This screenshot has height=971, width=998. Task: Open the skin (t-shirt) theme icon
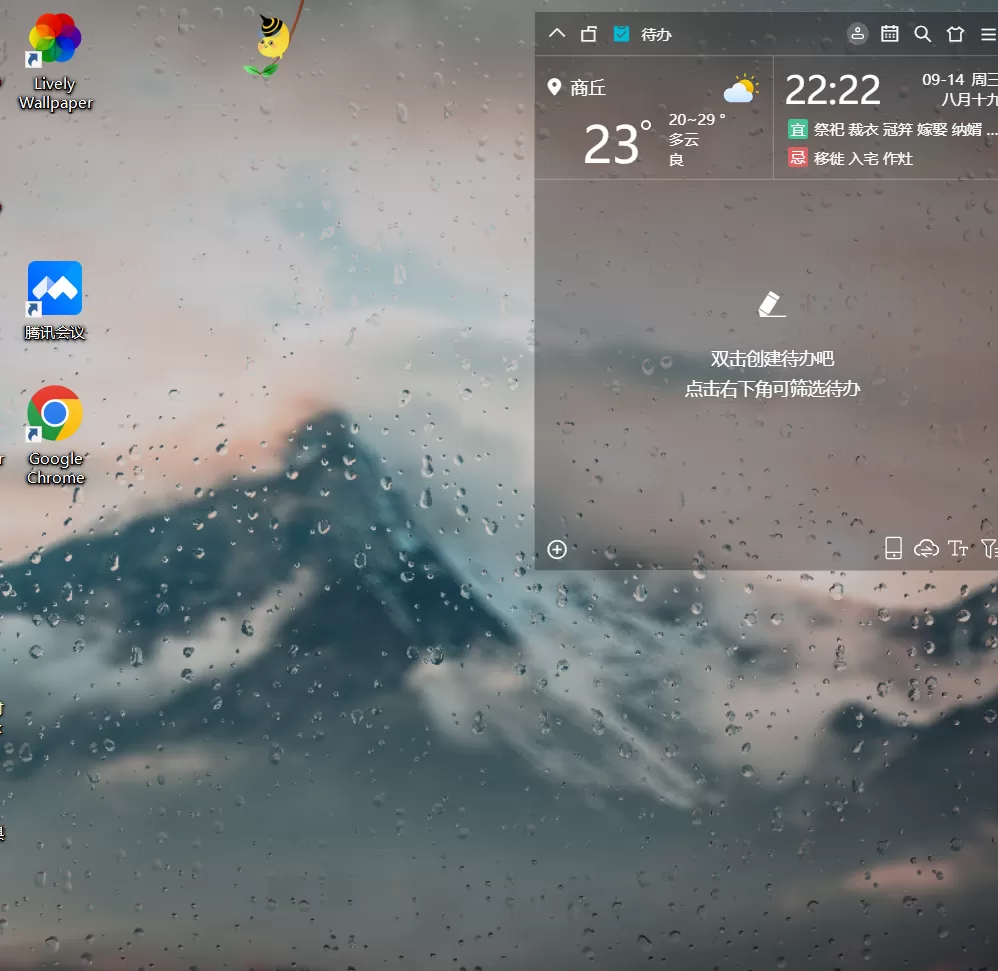coord(955,34)
